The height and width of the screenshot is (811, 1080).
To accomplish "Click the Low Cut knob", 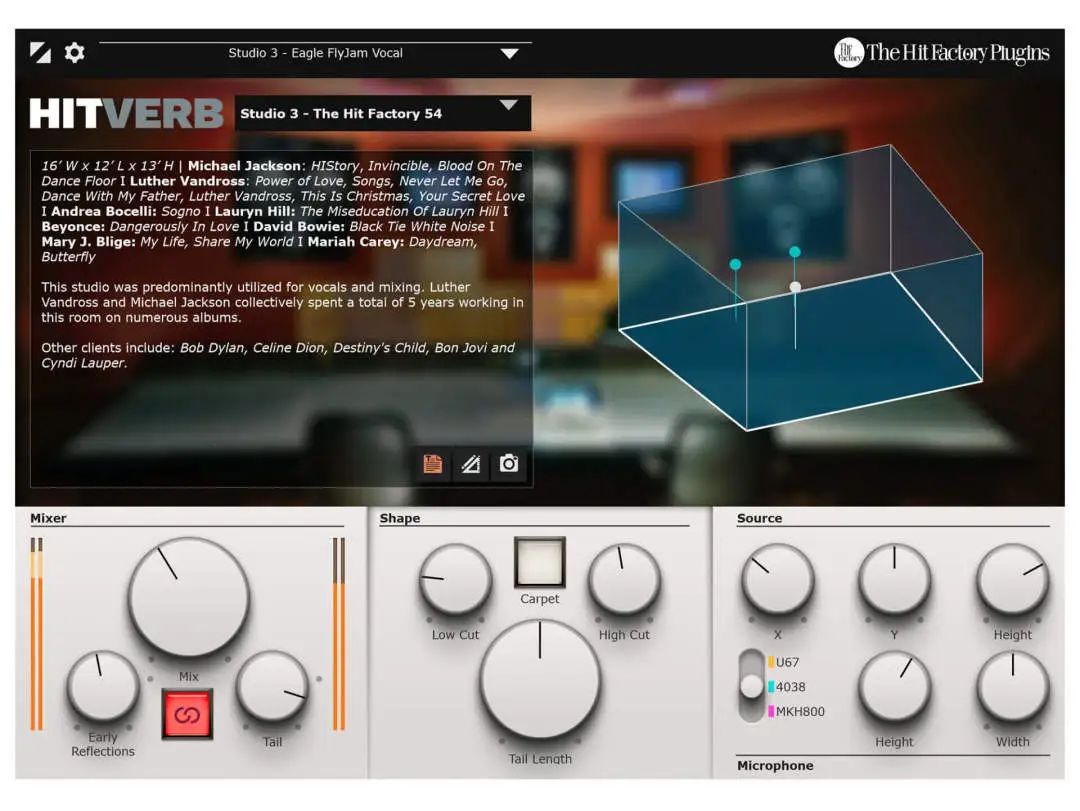I will coord(455,580).
